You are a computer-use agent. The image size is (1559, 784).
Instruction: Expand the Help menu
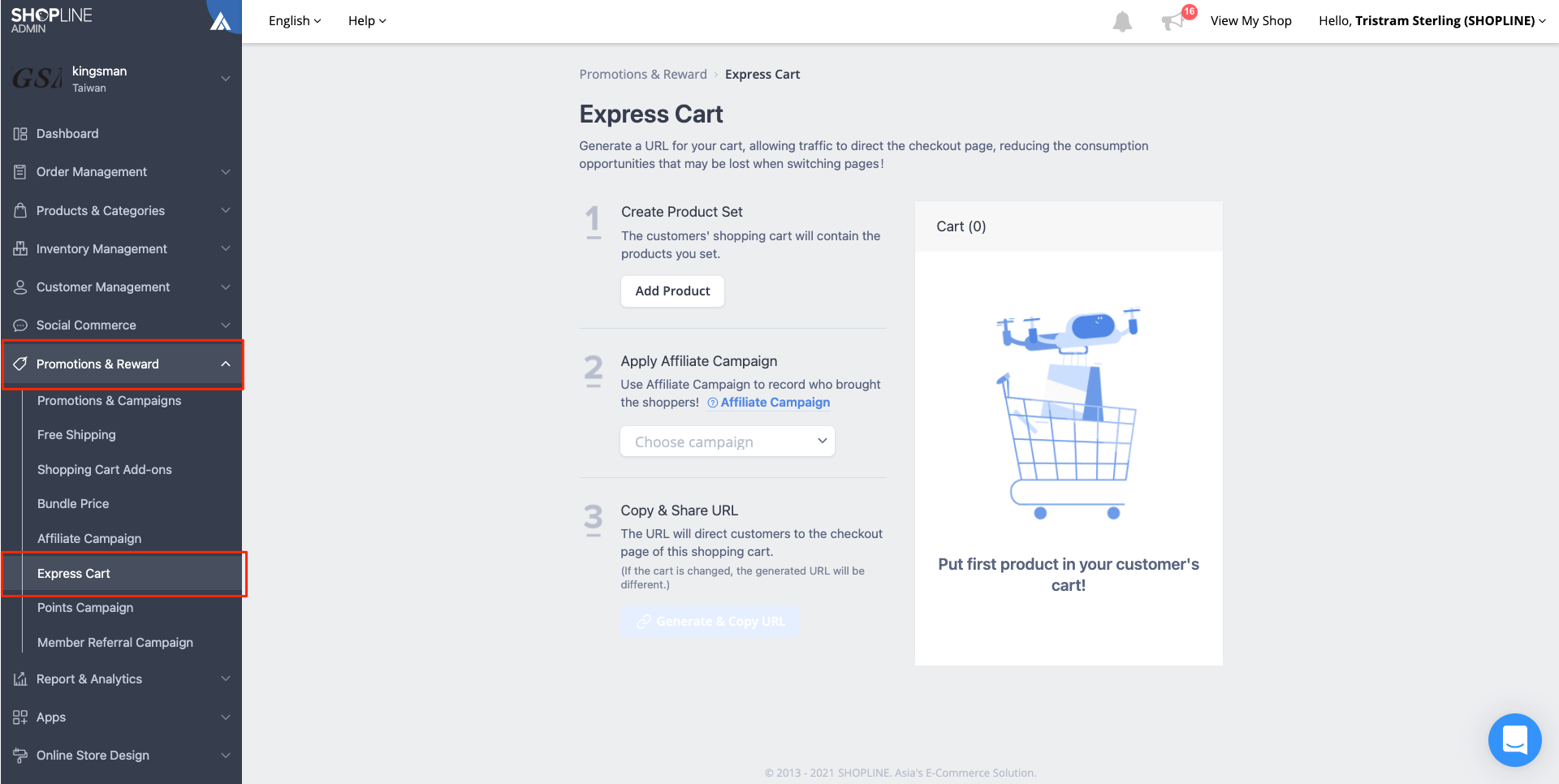click(x=367, y=21)
